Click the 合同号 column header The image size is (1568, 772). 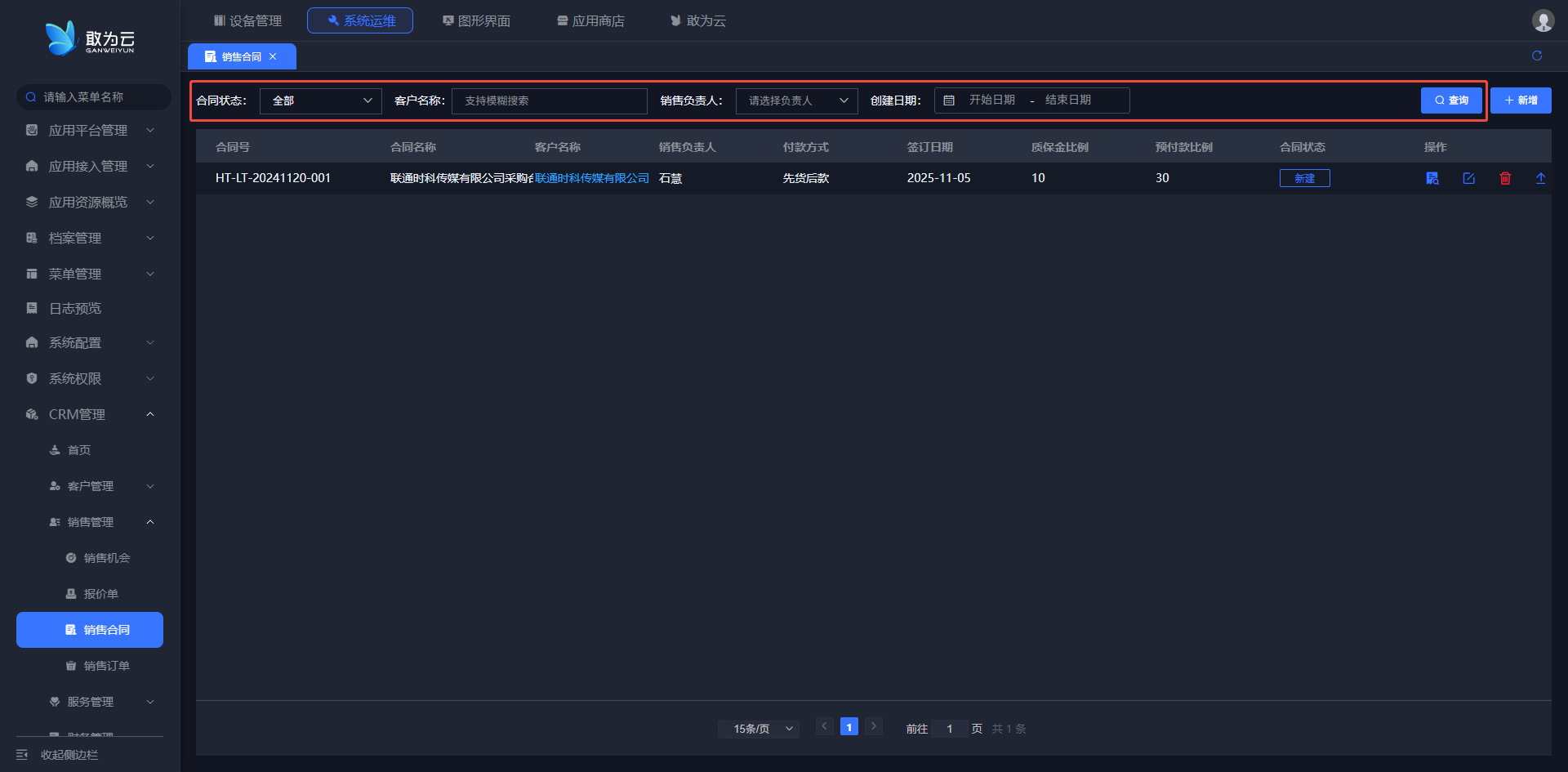233,147
